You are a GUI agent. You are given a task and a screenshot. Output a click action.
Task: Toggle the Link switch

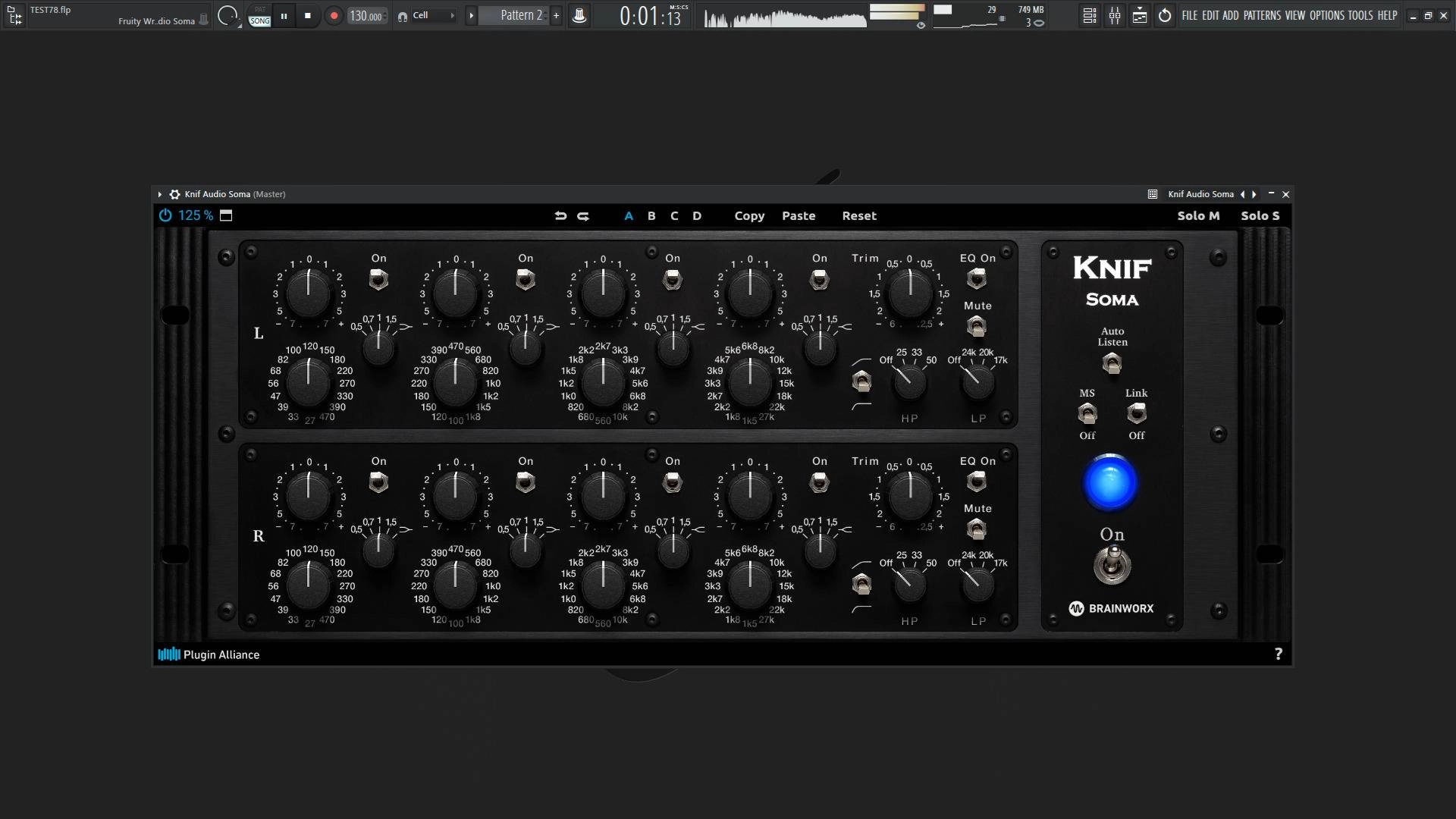click(1136, 413)
